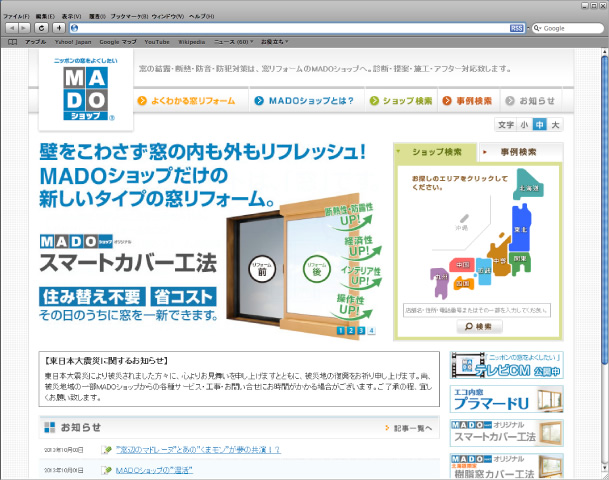
Task: Open the 履歴 menu
Action: point(97,16)
